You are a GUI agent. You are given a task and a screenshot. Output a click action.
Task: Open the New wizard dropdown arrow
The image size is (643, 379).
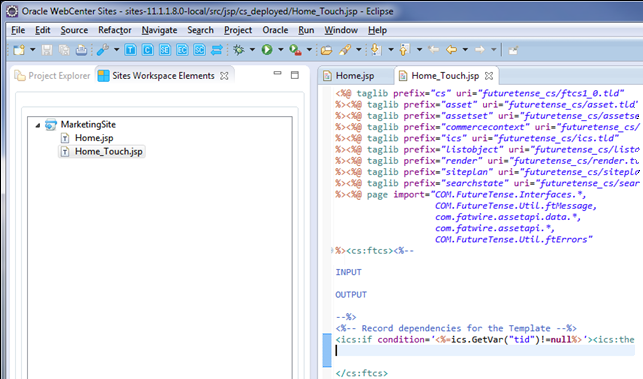[33, 50]
